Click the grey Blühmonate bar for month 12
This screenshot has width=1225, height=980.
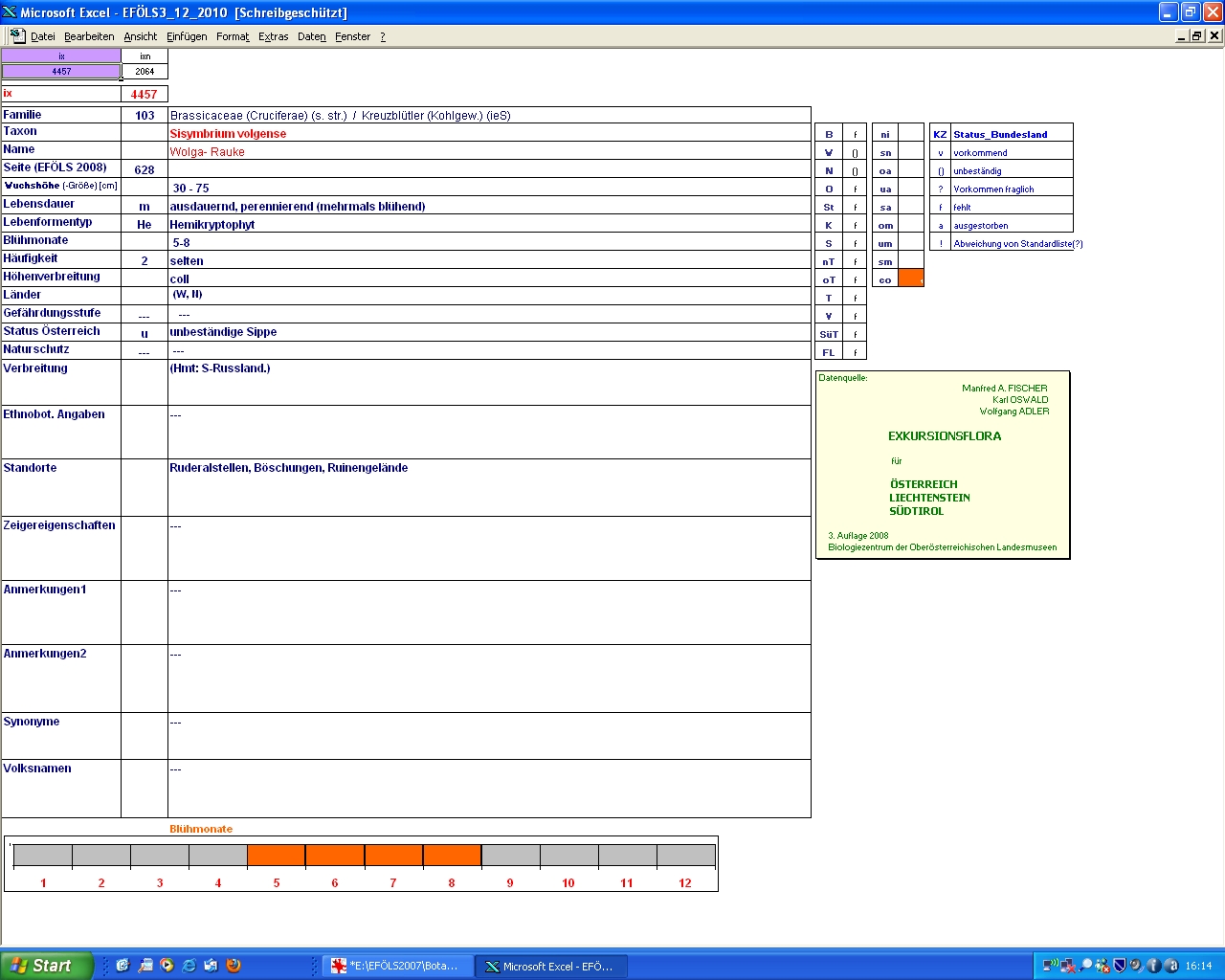[x=685, y=856]
